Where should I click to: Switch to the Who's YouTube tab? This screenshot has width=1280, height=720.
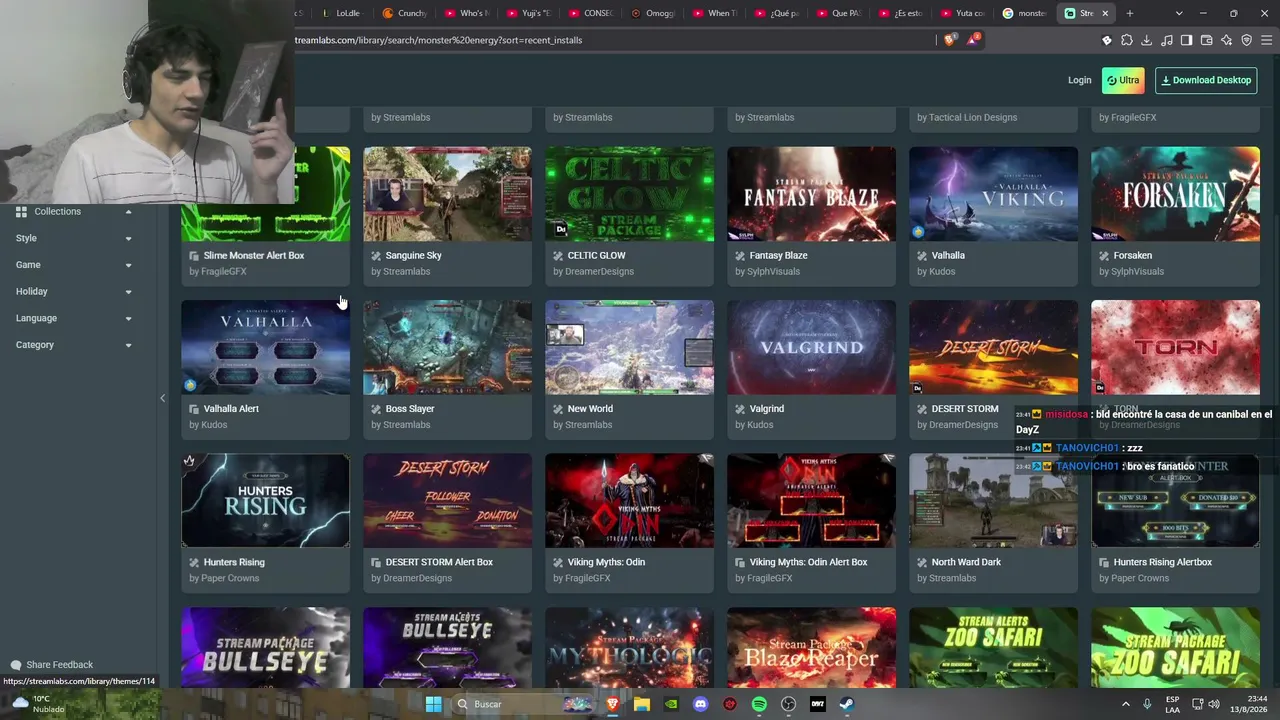tap(468, 13)
